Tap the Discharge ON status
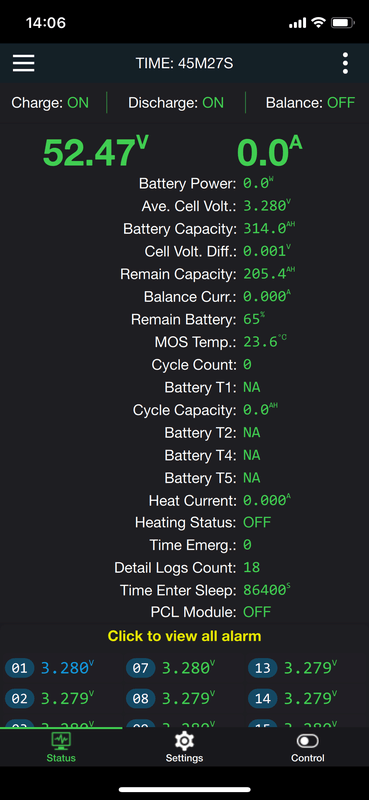The height and width of the screenshot is (800, 369). 176,103
